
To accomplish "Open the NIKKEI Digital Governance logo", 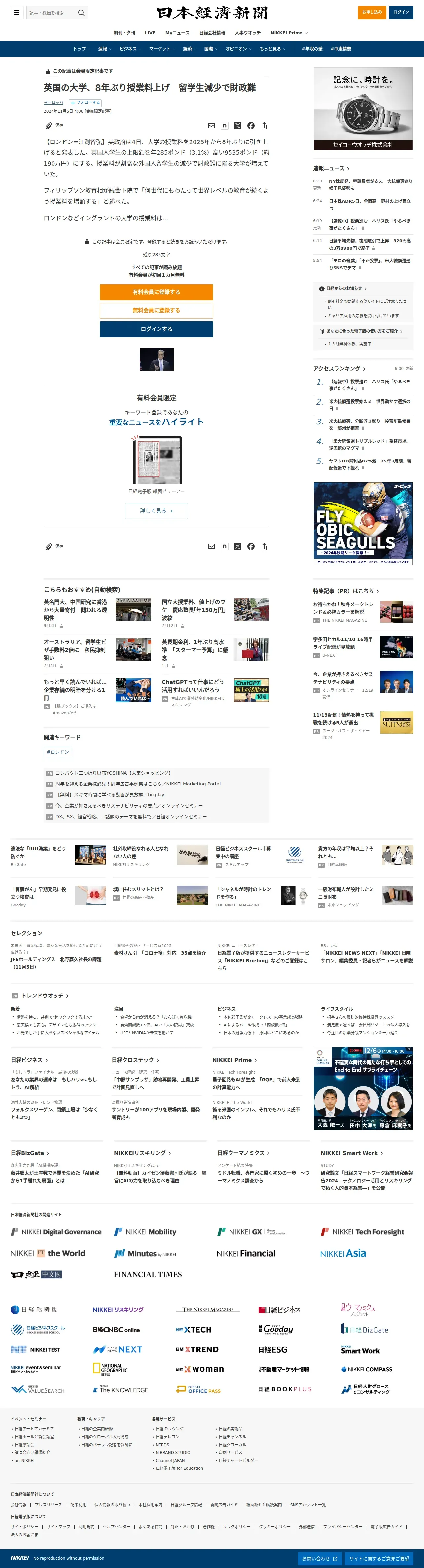I will point(56,1232).
